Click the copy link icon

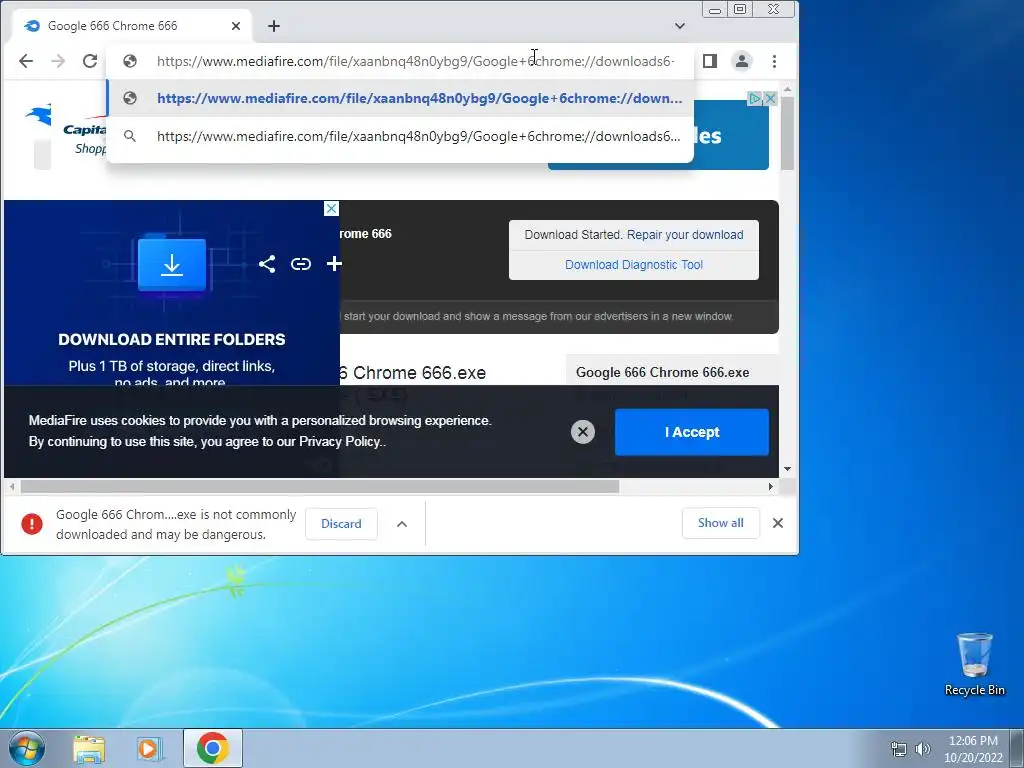(300, 264)
